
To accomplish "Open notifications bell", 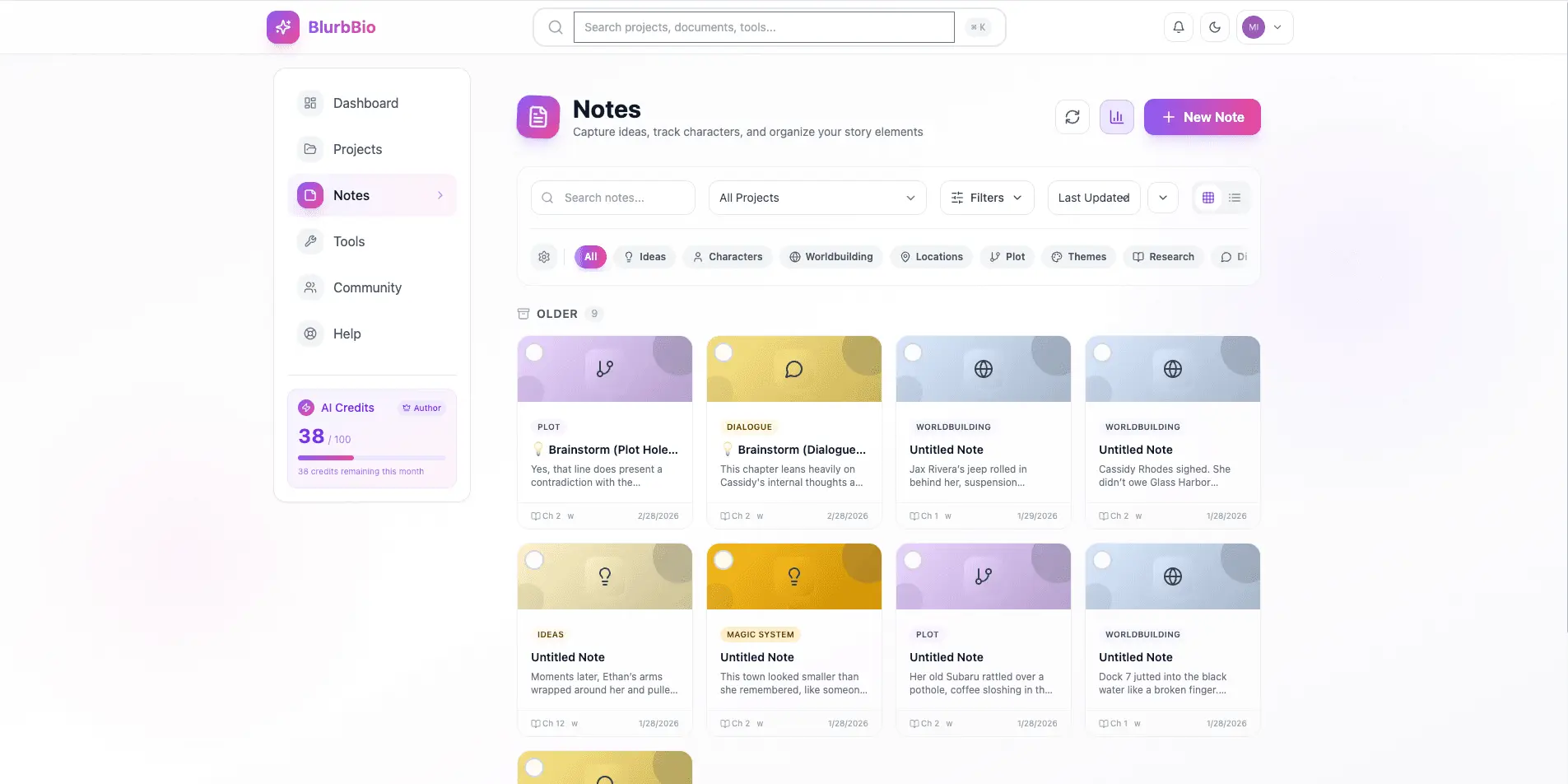I will pyautogui.click(x=1178, y=27).
